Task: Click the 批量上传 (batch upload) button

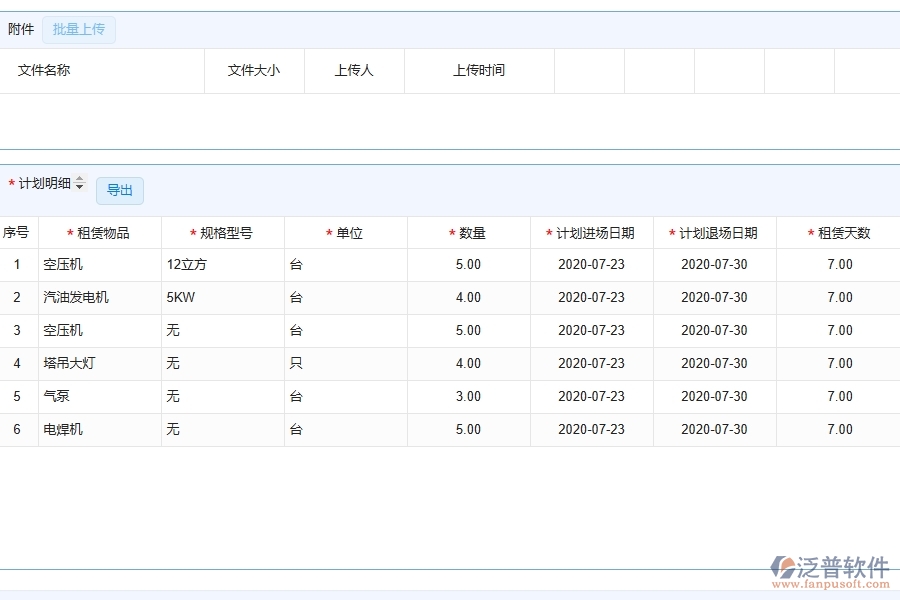Action: coord(79,29)
